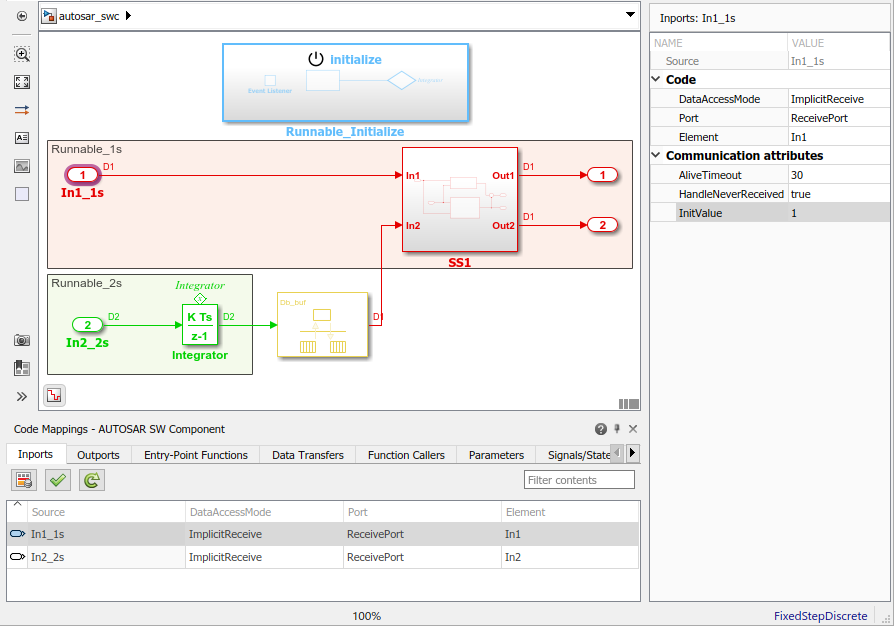Select the Image tool in the palette
The width and height of the screenshot is (894, 626).
(22, 166)
